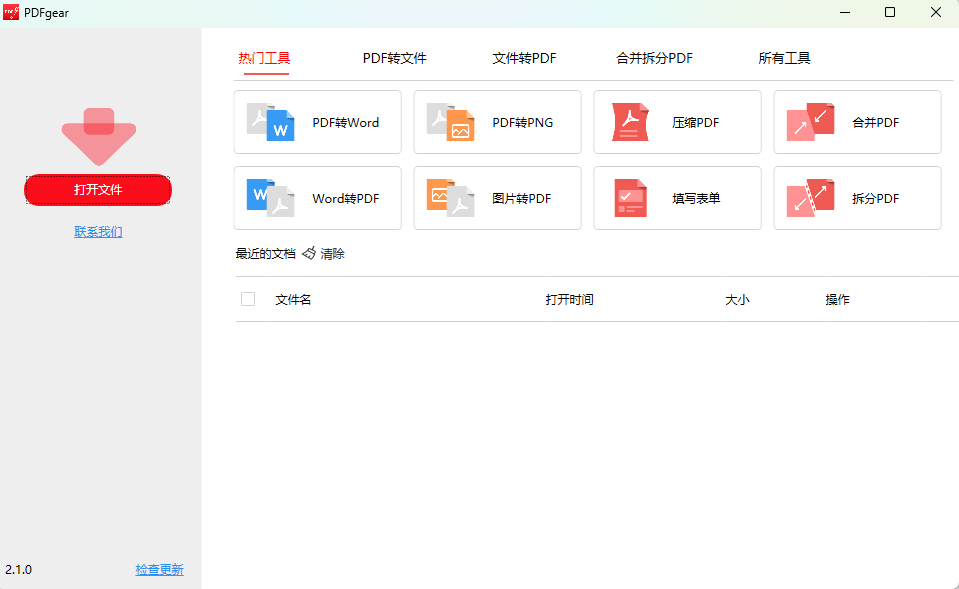The width and height of the screenshot is (959, 589).
Task: Click the 合并PDF merge arrows icon
Action: 810,122
